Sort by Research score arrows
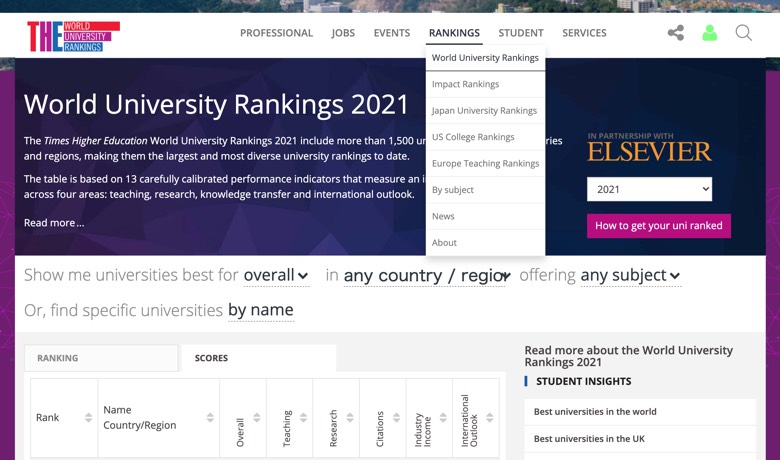The height and width of the screenshot is (460, 780). click(x=350, y=418)
